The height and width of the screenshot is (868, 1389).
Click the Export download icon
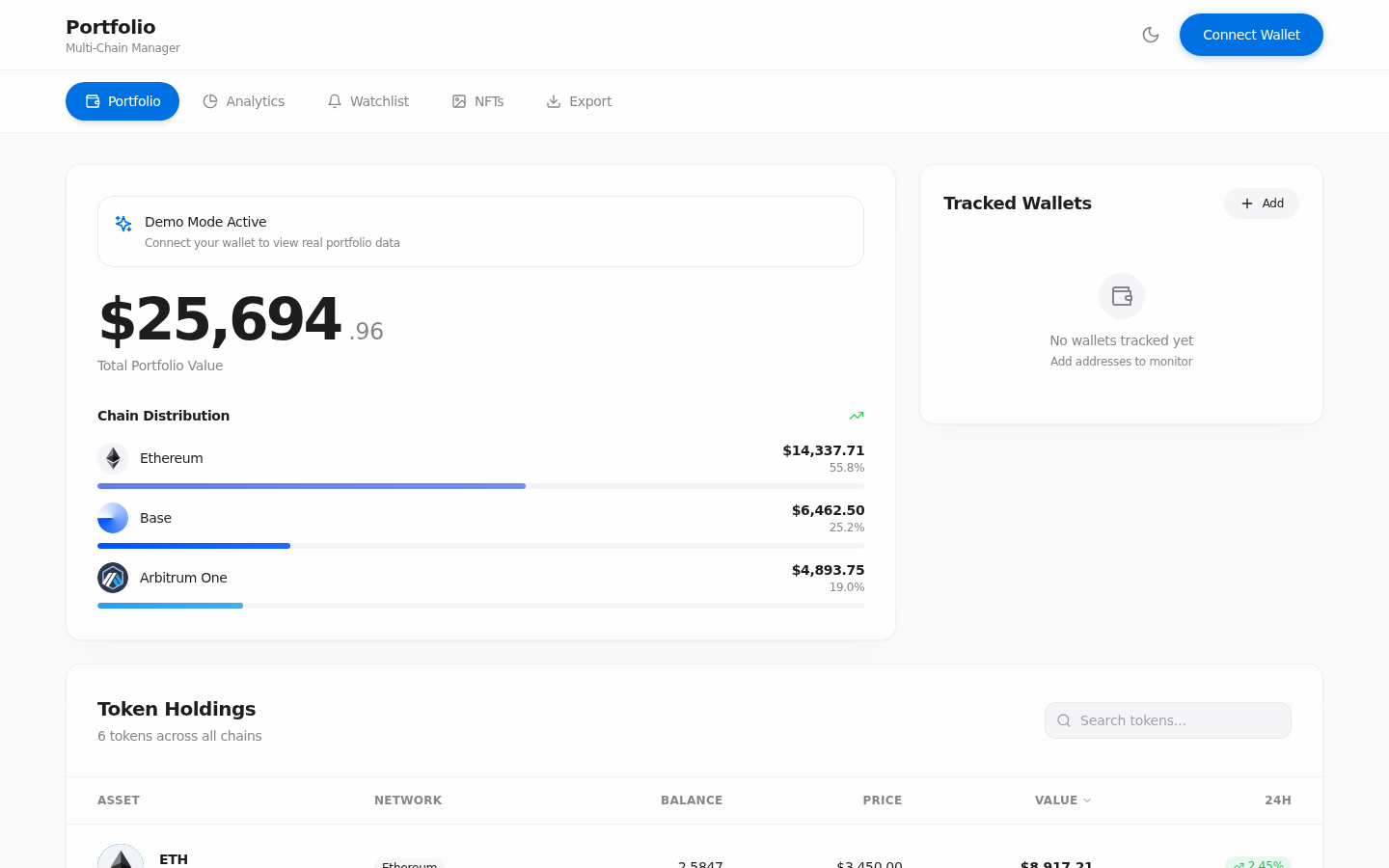coord(553,100)
